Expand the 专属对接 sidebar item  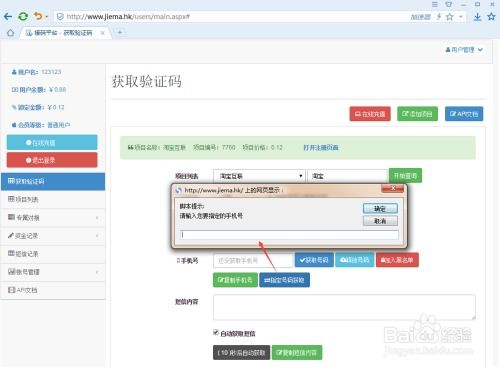[x=53, y=218]
